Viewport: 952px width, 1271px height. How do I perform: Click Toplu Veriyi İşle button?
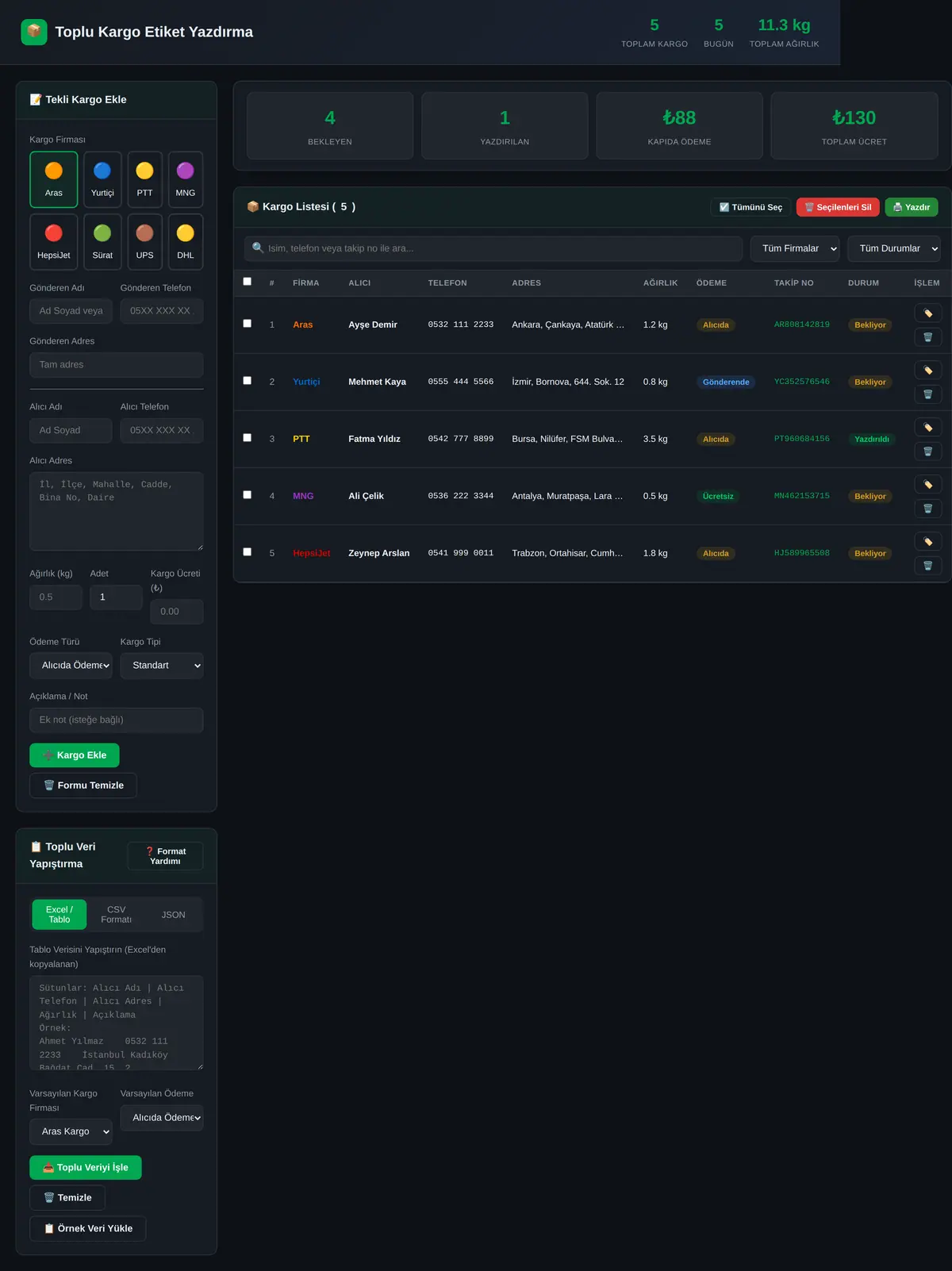(x=86, y=1168)
